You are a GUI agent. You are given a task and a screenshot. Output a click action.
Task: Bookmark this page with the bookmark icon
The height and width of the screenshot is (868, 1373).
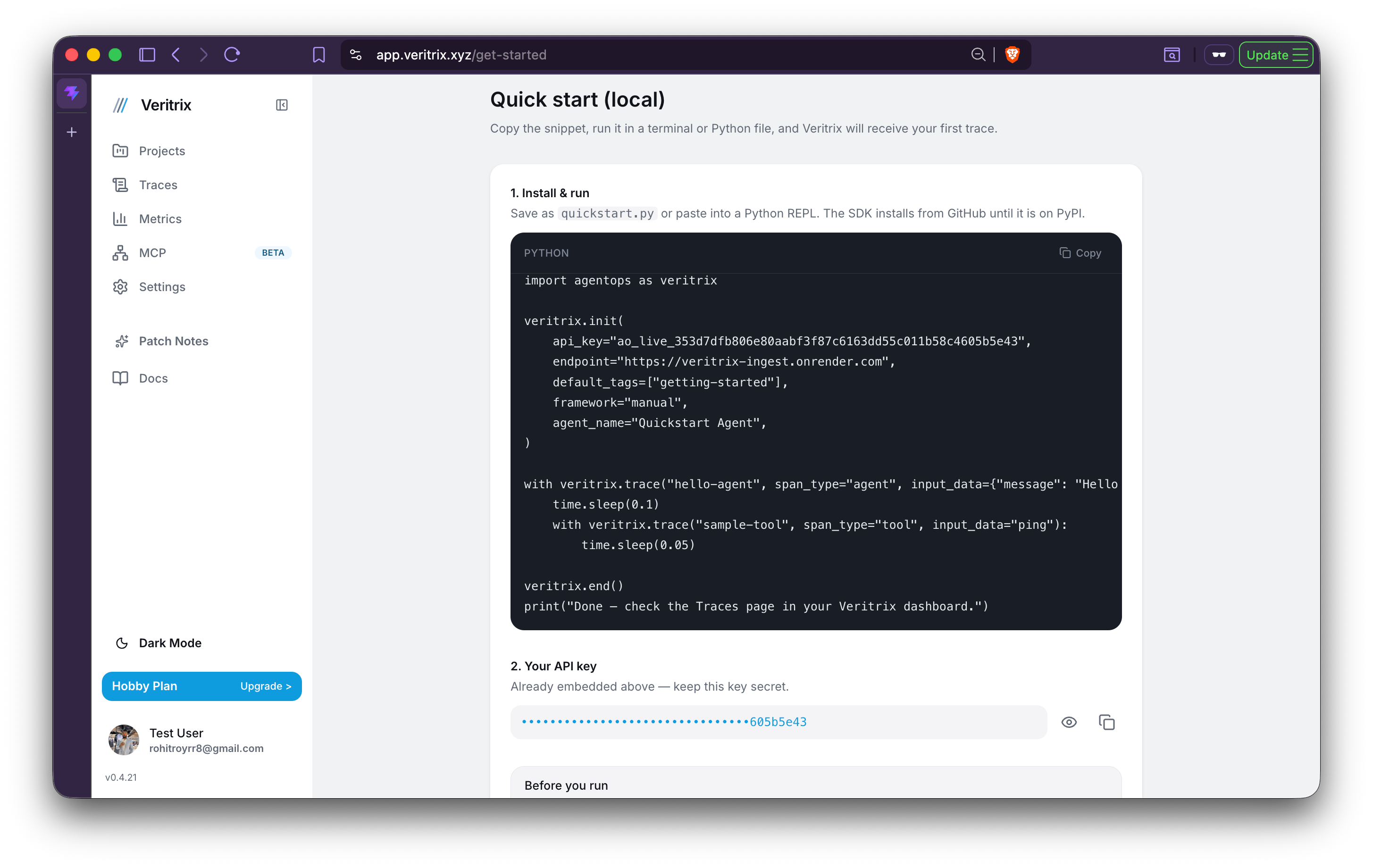319,55
